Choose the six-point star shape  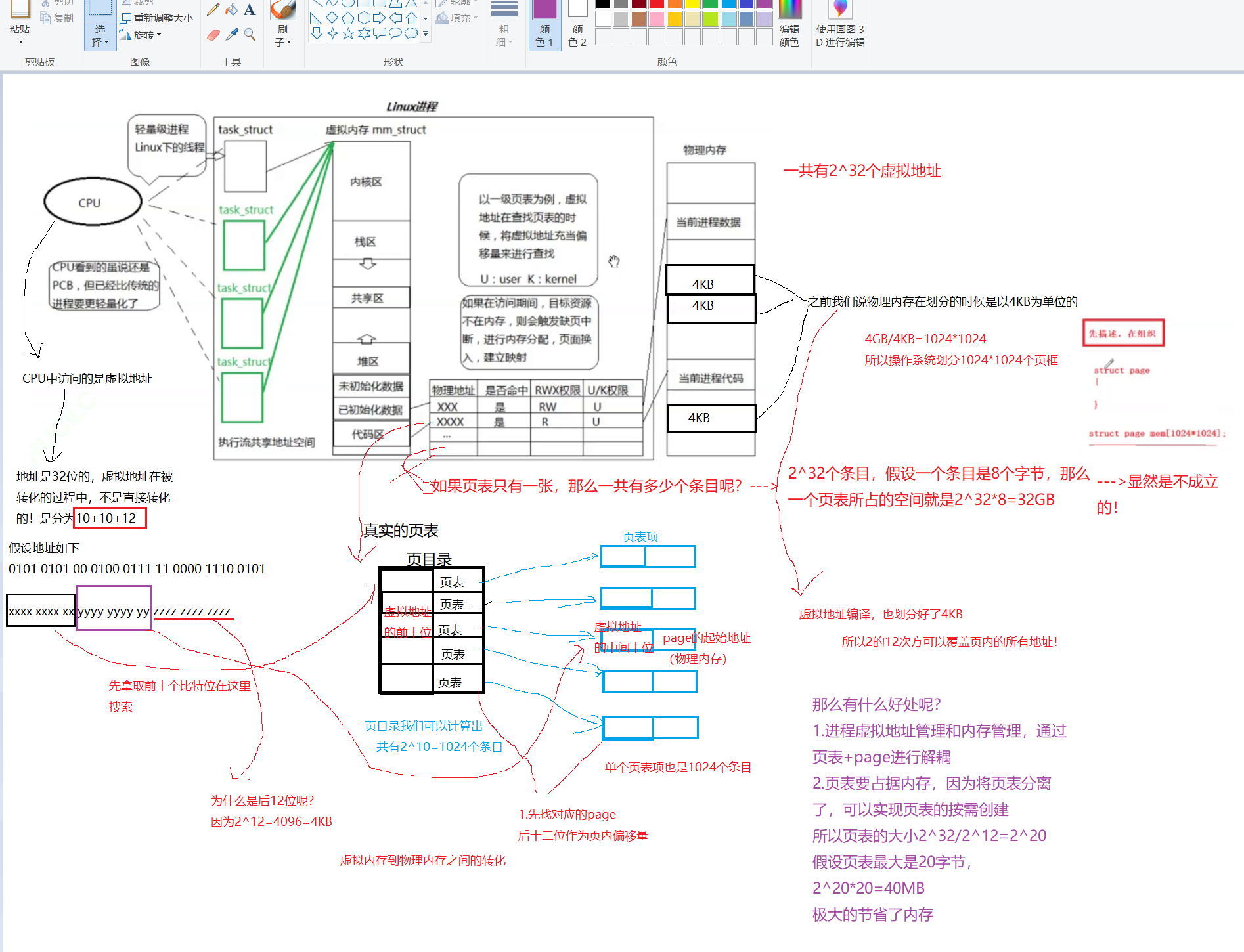click(x=363, y=33)
